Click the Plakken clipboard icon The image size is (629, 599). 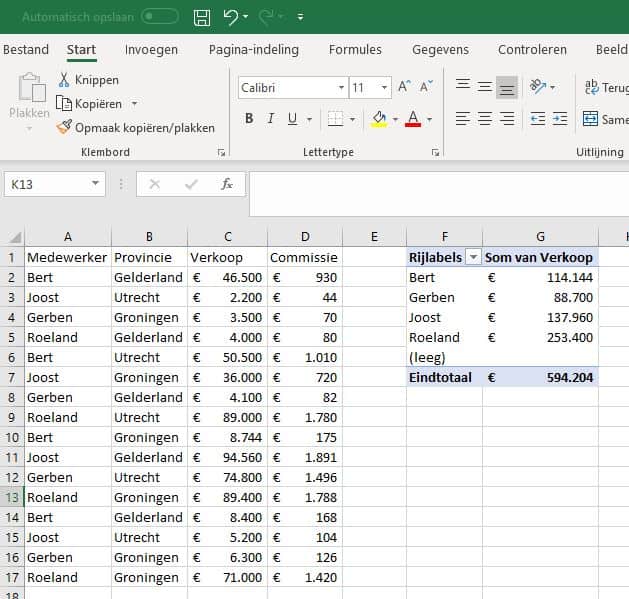(x=31, y=87)
